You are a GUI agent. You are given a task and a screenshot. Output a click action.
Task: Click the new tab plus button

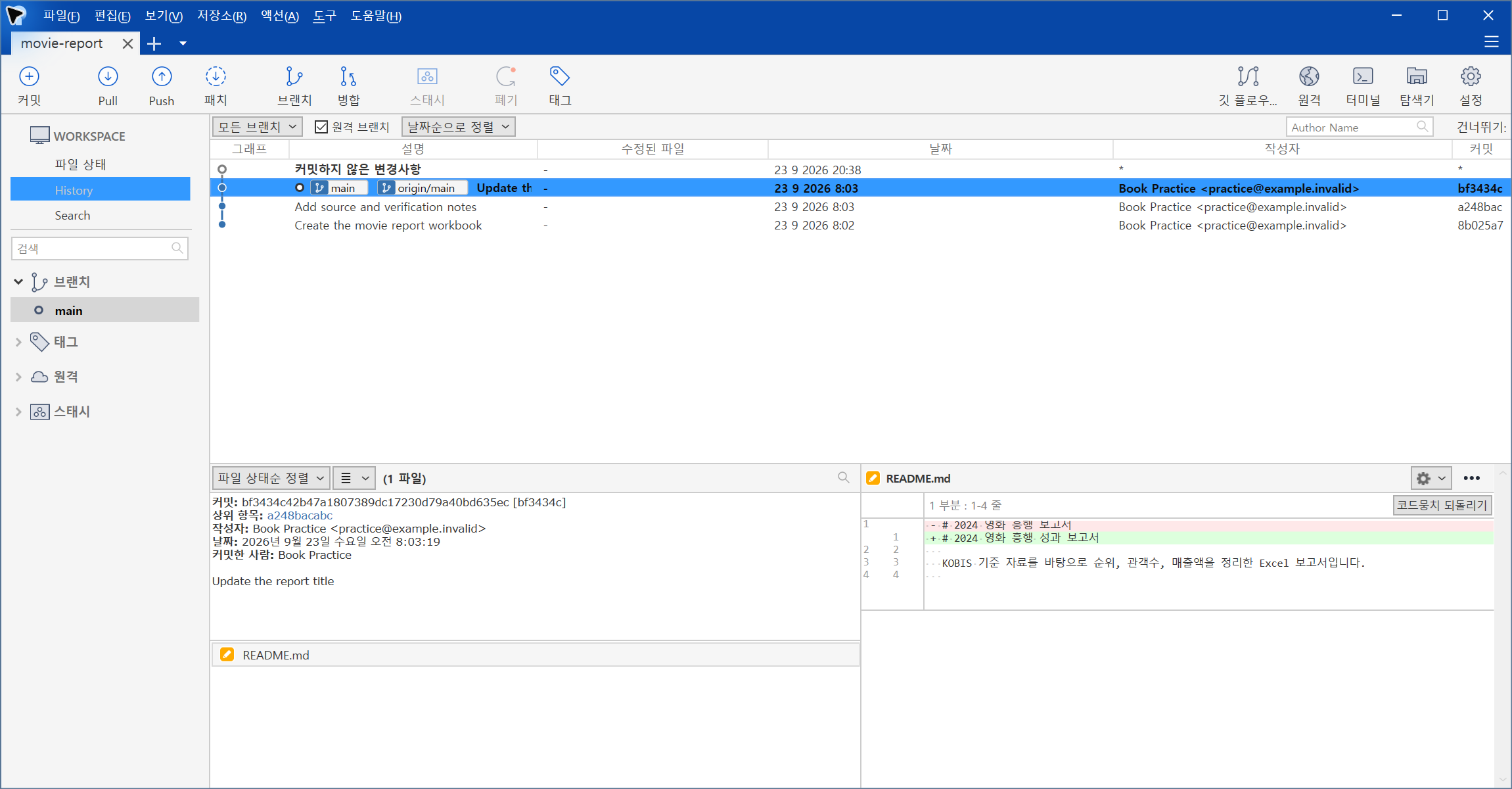[x=154, y=43]
